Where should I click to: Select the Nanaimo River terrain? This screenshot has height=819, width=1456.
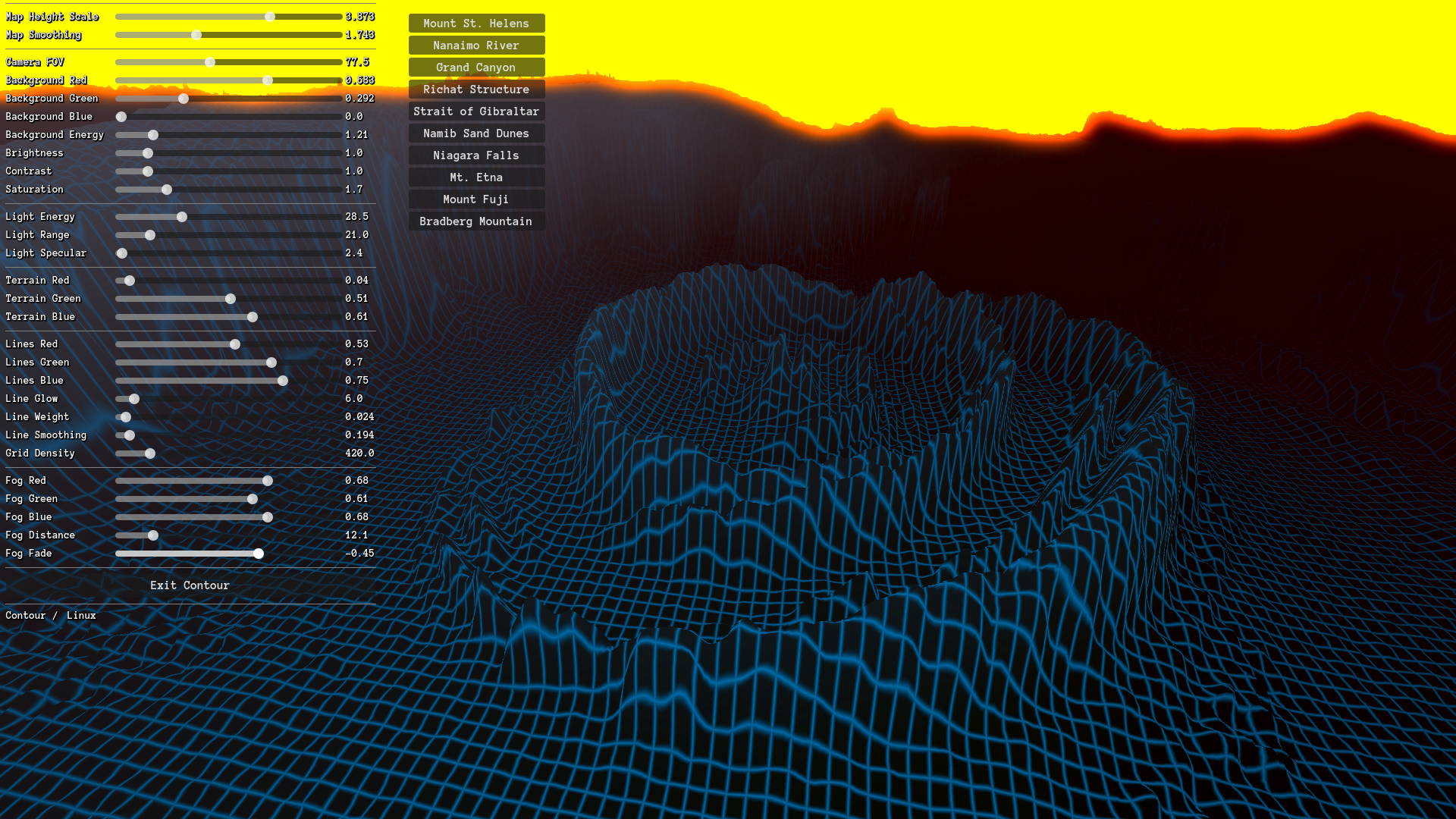tap(476, 45)
